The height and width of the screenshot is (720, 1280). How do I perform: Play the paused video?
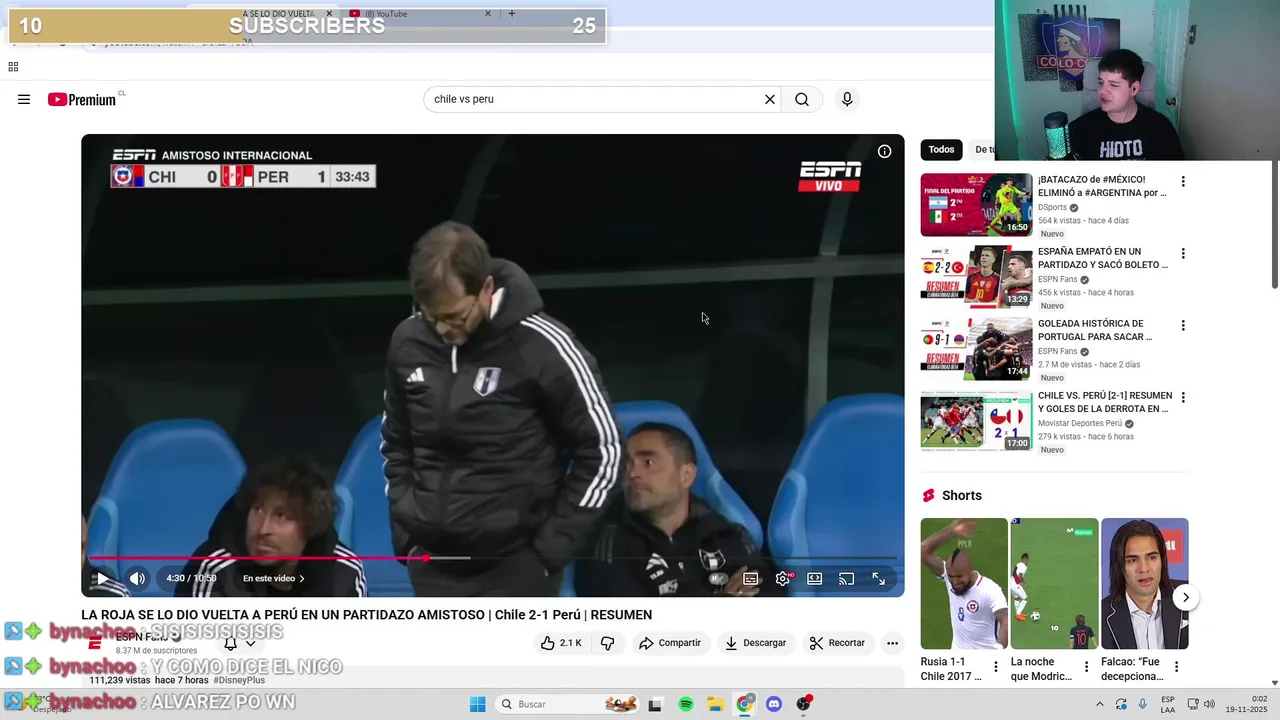point(102,578)
